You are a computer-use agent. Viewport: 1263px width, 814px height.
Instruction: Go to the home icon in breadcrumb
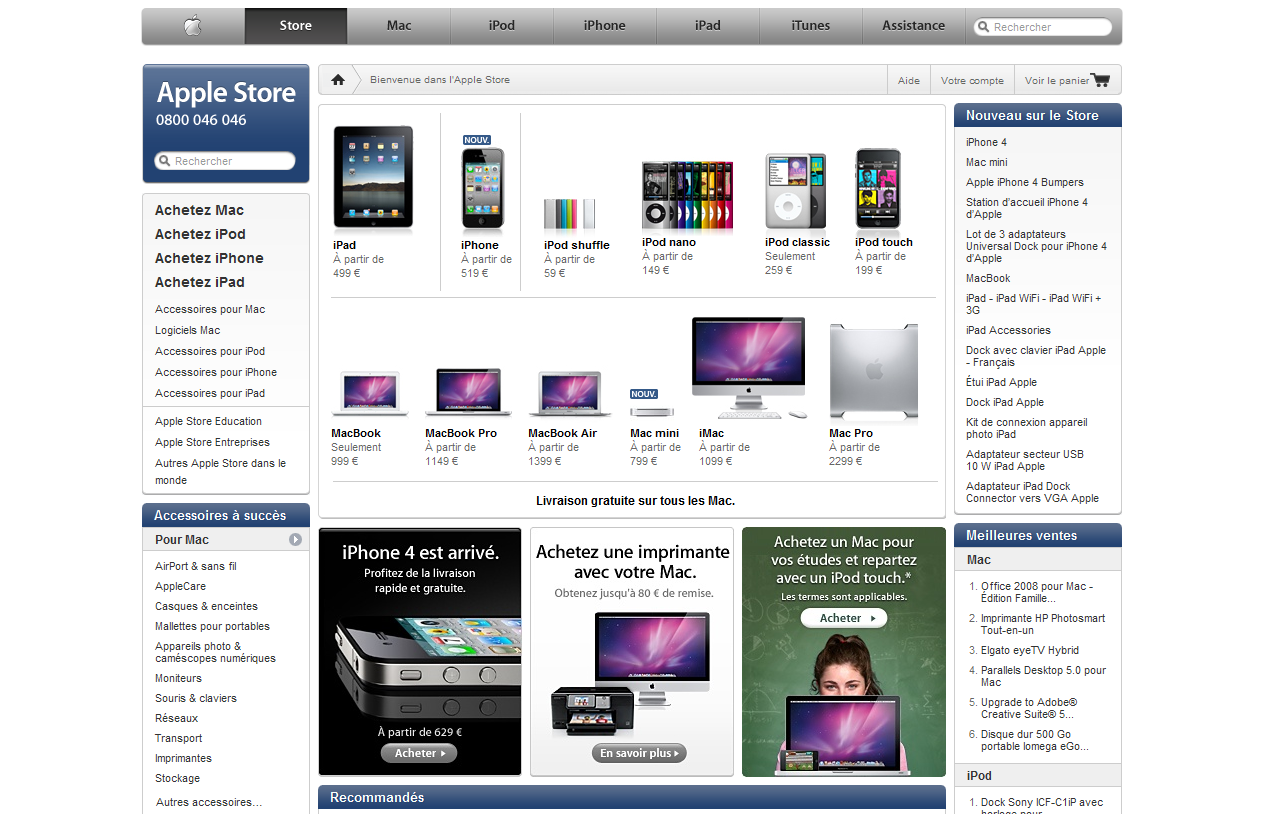[338, 80]
